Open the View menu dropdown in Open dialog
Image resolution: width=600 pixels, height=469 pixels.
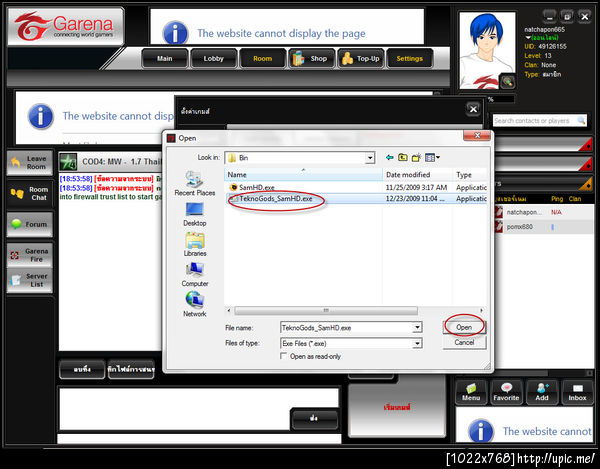tap(432, 157)
